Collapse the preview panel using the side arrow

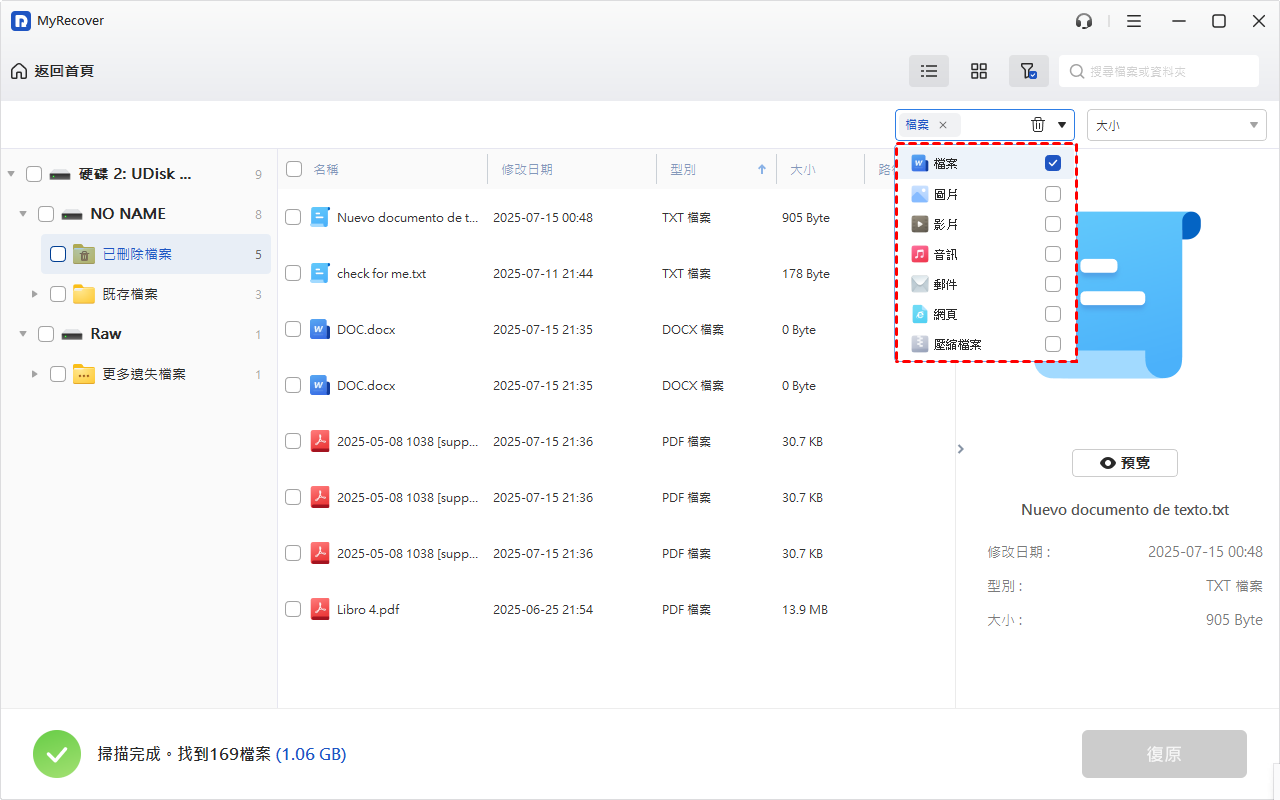pos(960,449)
